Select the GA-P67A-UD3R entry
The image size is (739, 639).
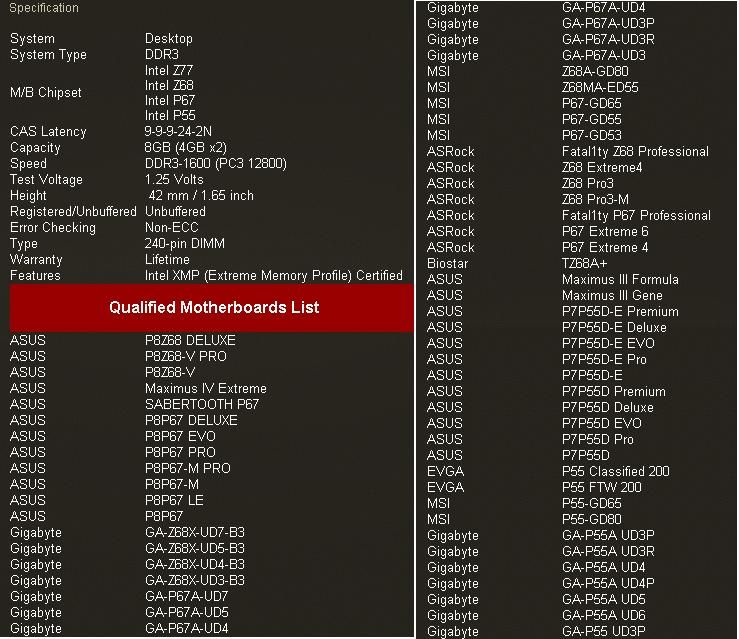click(x=608, y=40)
